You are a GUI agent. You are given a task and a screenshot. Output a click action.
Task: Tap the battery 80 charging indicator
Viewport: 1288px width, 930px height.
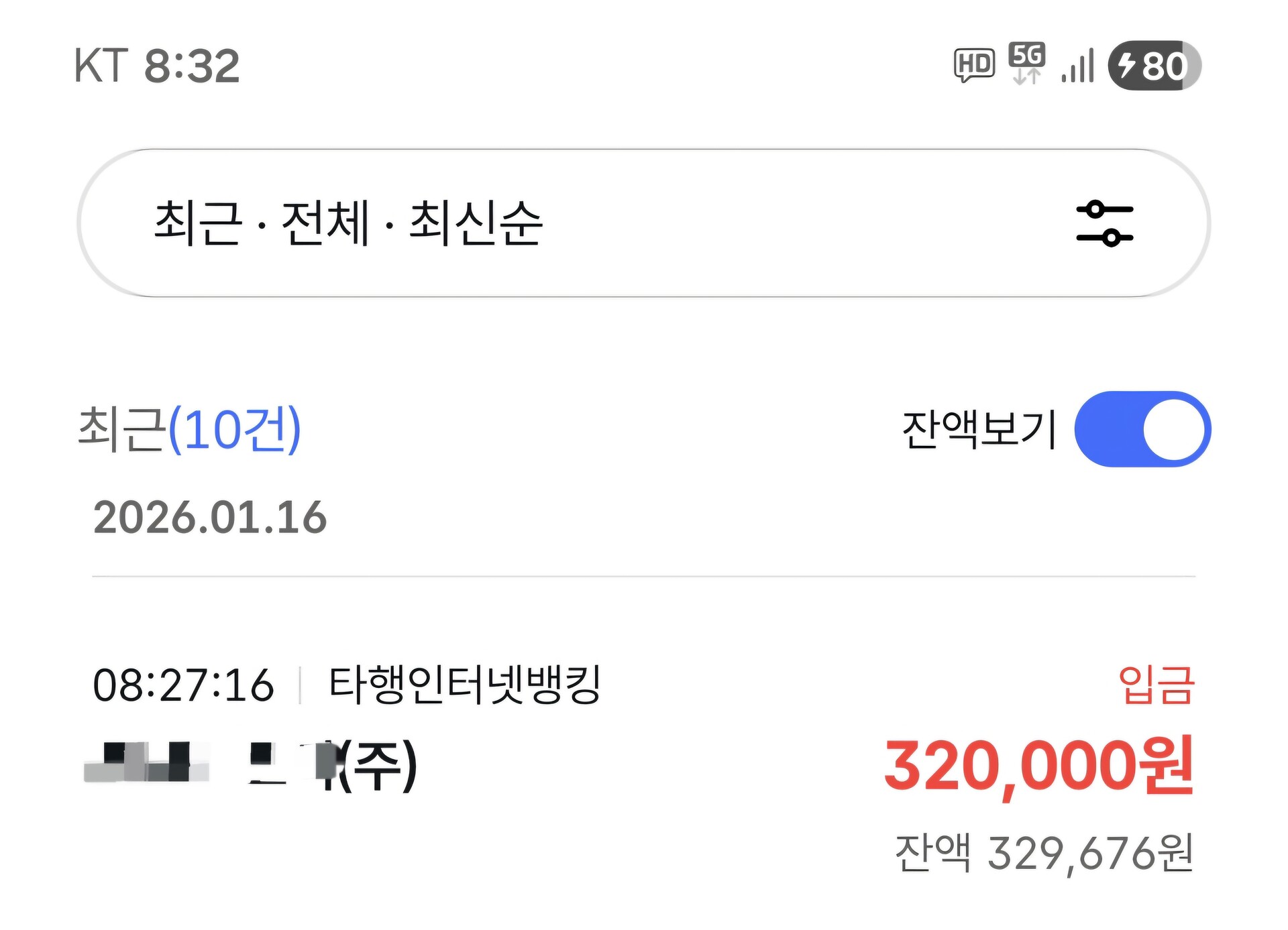click(x=1154, y=66)
